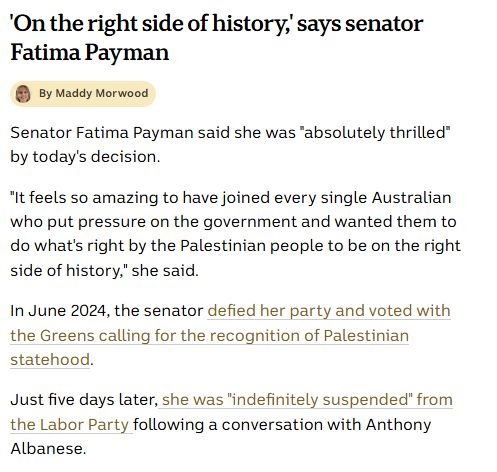This screenshot has width=497, height=472.
Task: Click Maddy Morwood's author avatar photo
Action: [x=23, y=94]
